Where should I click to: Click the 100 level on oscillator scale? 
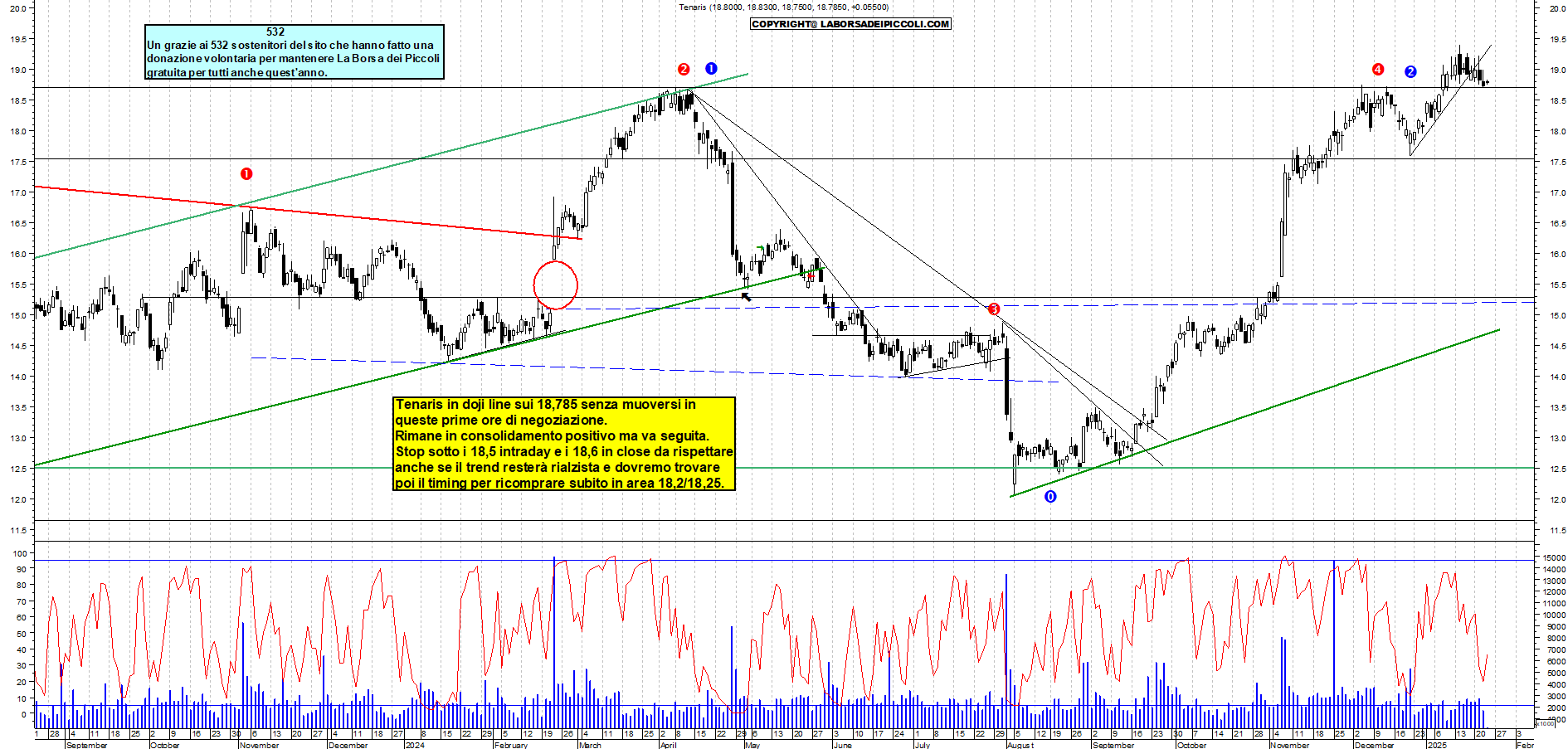[x=18, y=554]
